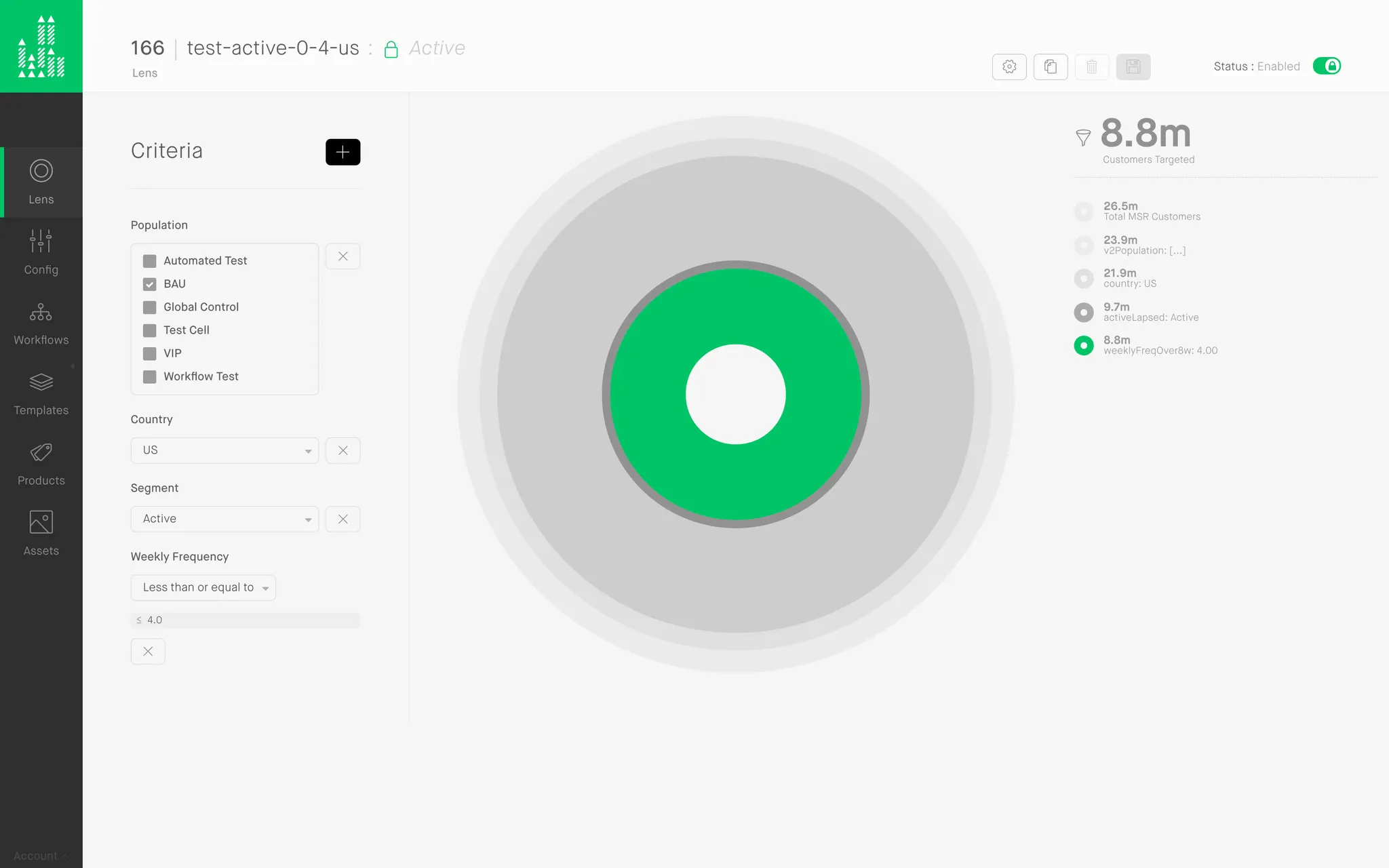
Task: Select the v2Population ring indicator
Action: click(1084, 245)
